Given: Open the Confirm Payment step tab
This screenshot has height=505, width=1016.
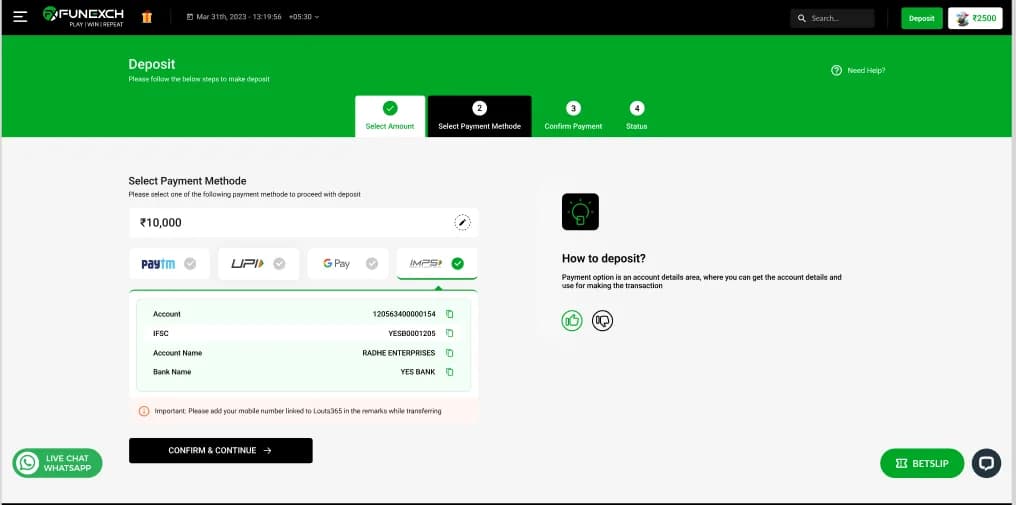Looking at the screenshot, I should pyautogui.click(x=573, y=116).
